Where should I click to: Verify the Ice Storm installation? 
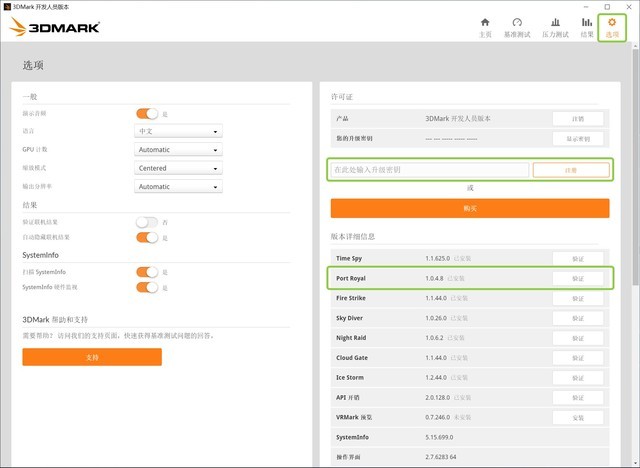pyautogui.click(x=578, y=378)
